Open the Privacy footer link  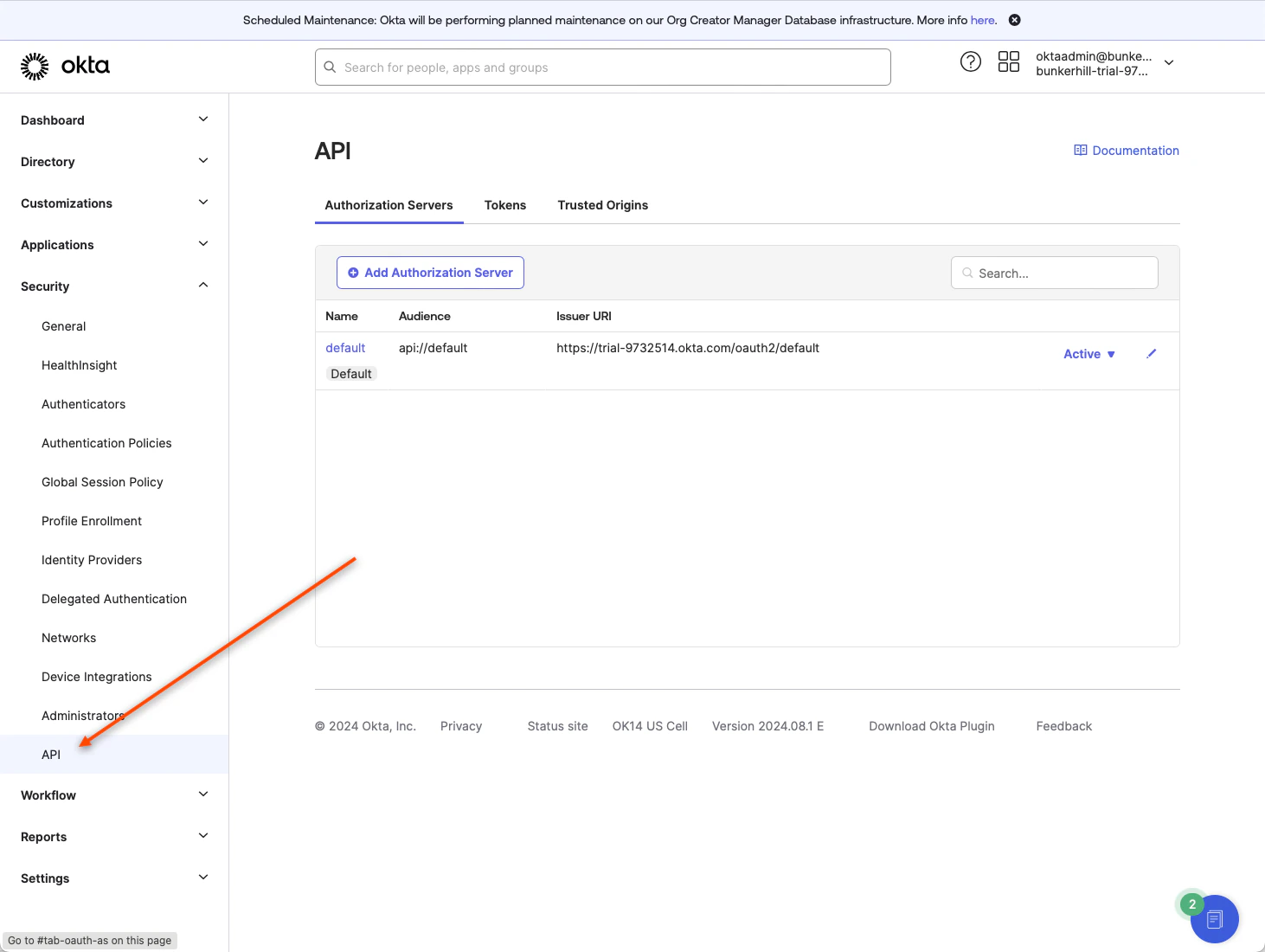tap(461, 726)
